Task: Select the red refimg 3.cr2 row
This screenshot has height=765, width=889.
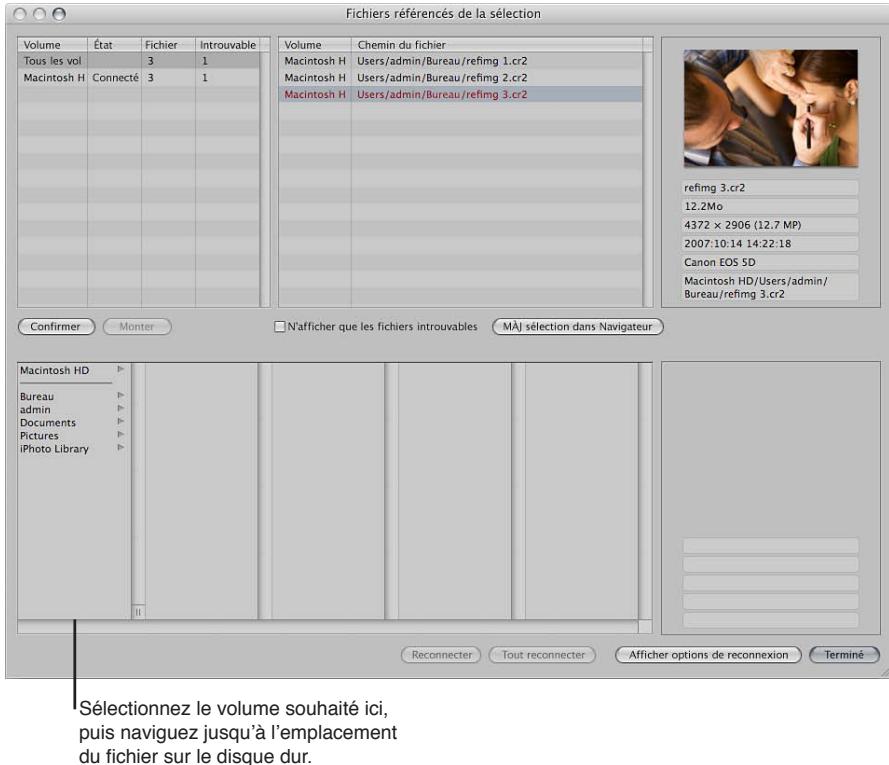Action: [x=461, y=95]
